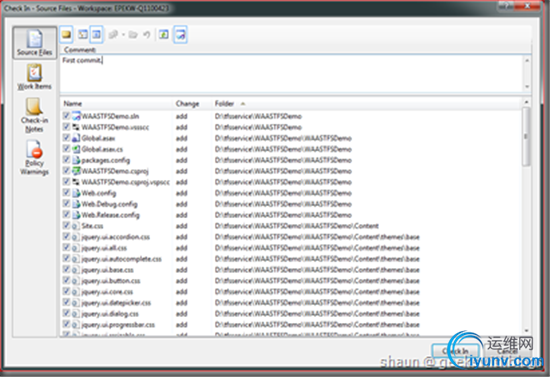550x377 pixels.
Task: Select the jquery.ui.core.css file name
Action: coord(107,291)
